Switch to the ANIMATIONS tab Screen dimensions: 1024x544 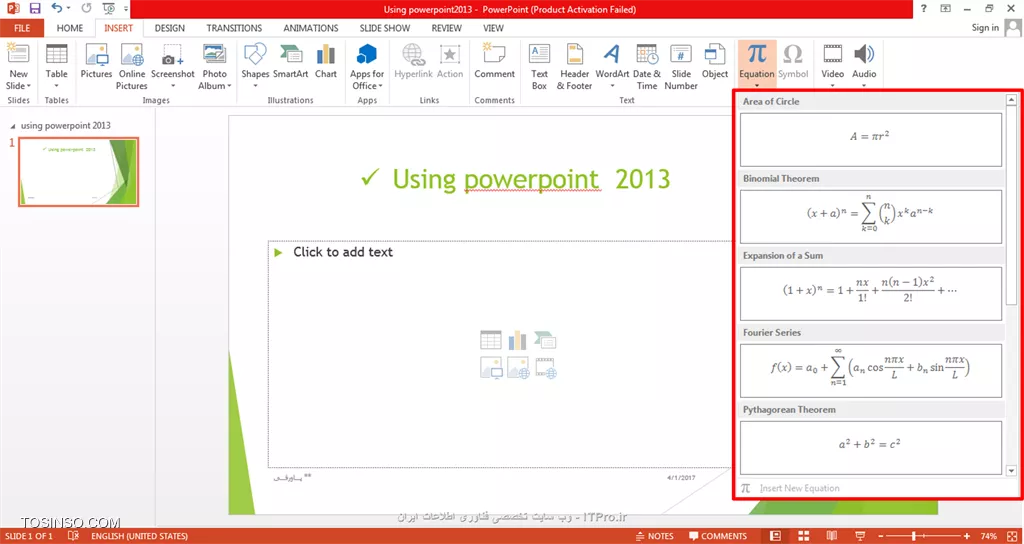point(311,28)
